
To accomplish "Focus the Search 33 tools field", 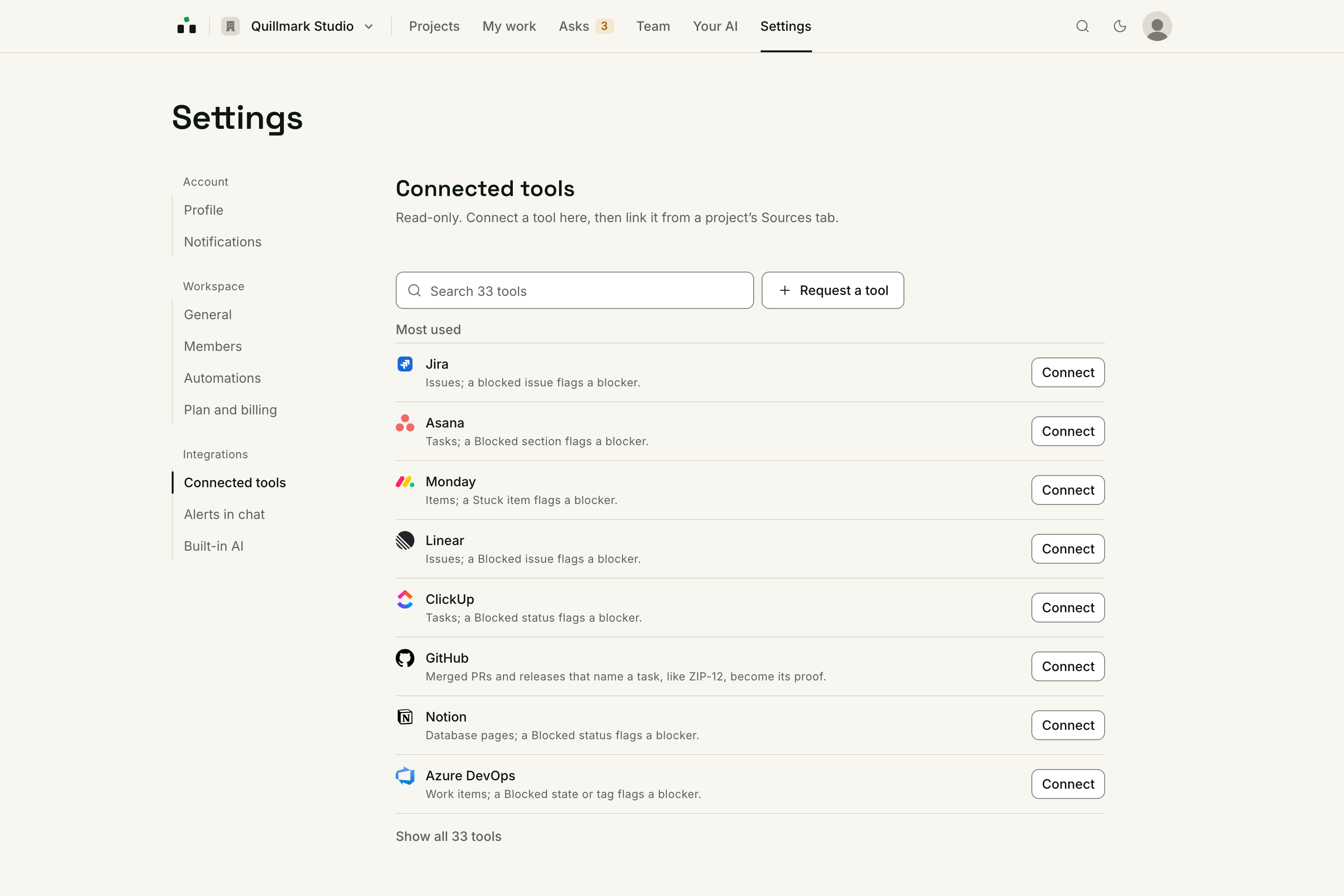I will (x=574, y=290).
